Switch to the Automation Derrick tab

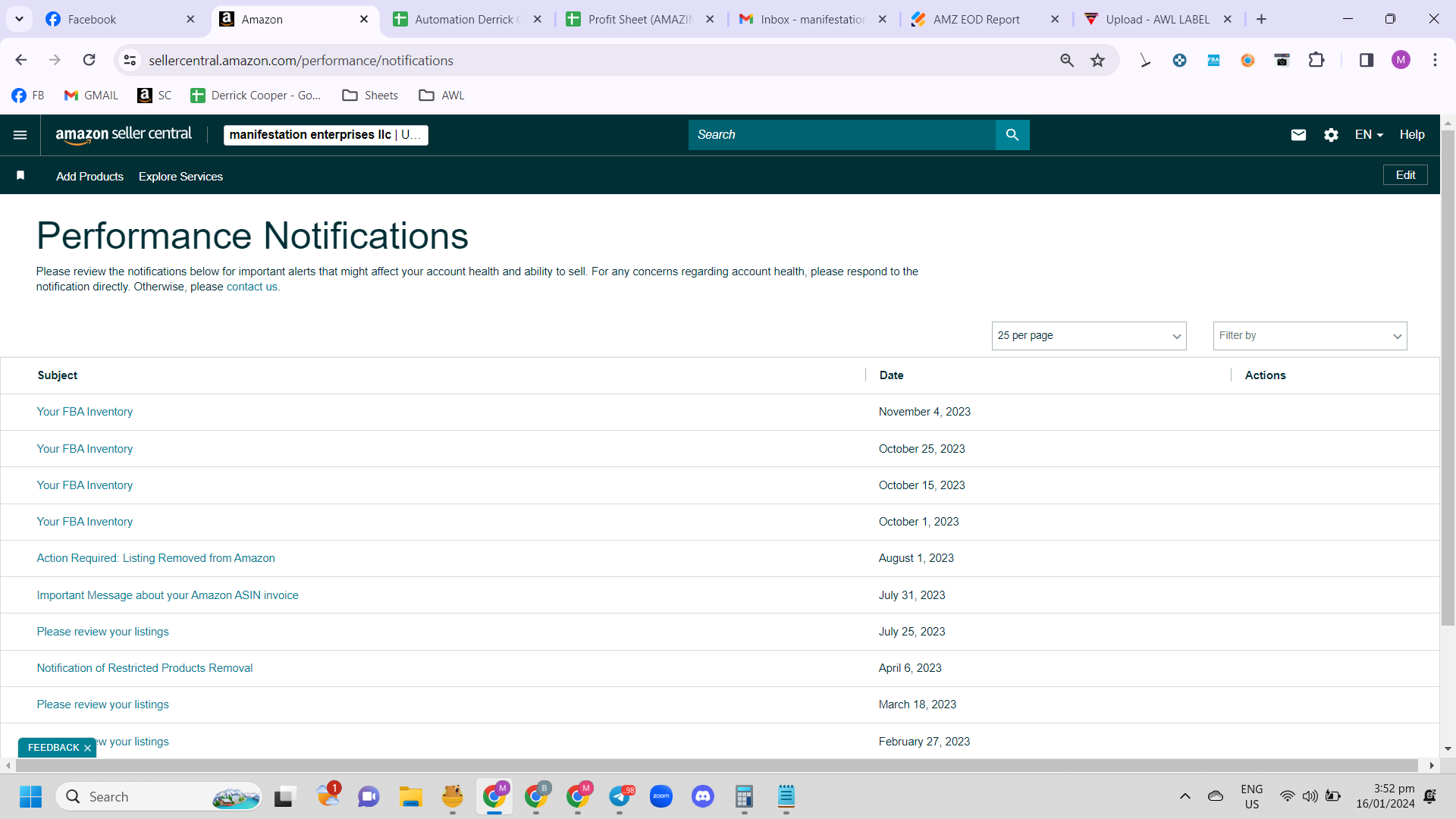point(468,19)
